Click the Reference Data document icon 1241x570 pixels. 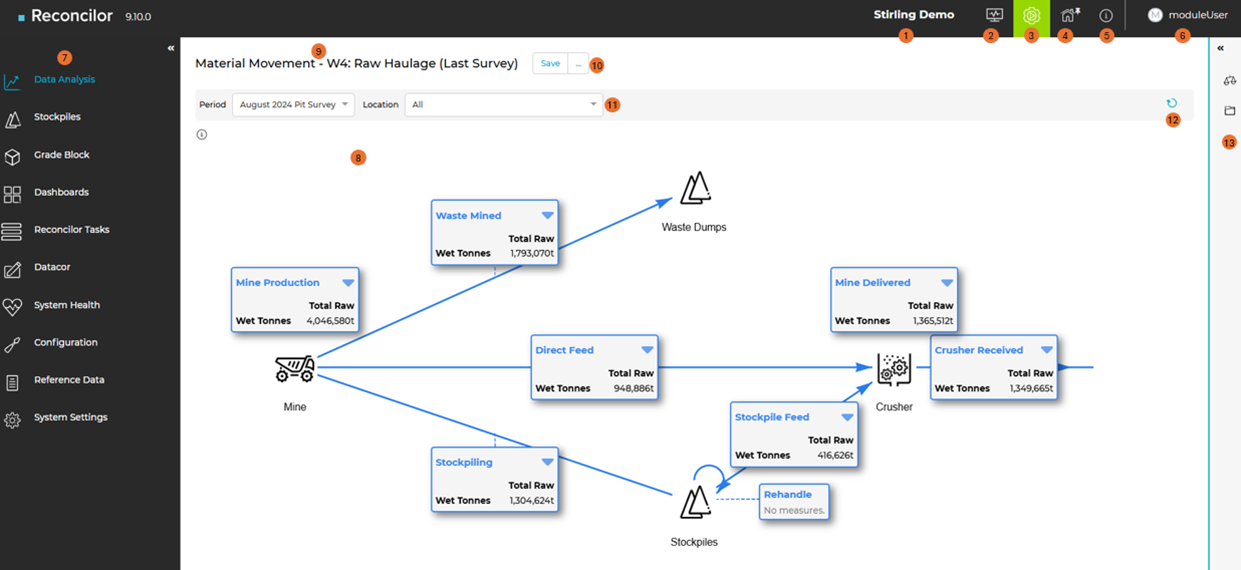click(12, 382)
